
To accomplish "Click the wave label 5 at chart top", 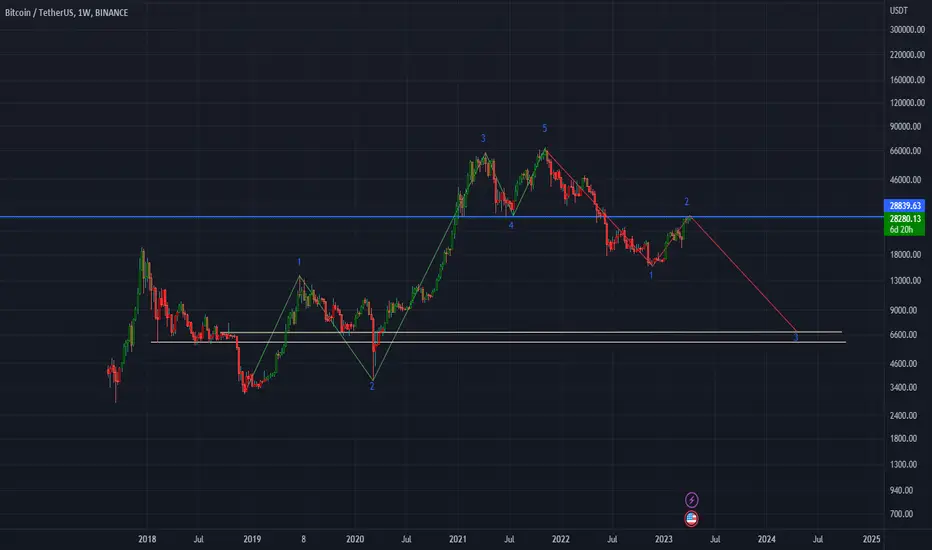I will click(544, 128).
